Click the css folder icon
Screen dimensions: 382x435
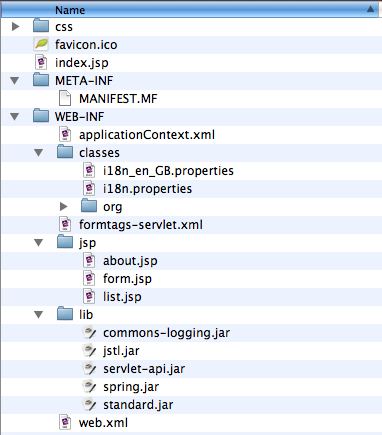pyautogui.click(x=41, y=26)
